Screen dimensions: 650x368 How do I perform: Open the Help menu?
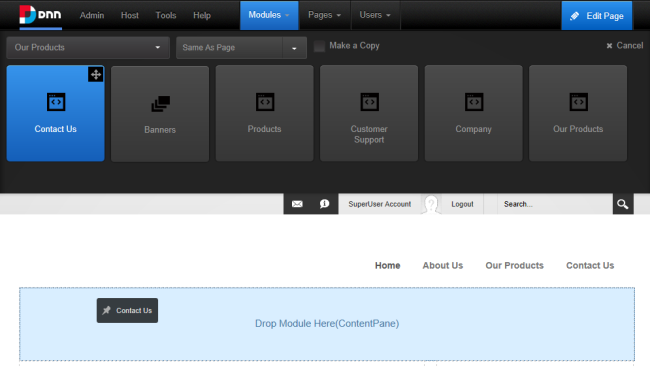click(x=202, y=15)
